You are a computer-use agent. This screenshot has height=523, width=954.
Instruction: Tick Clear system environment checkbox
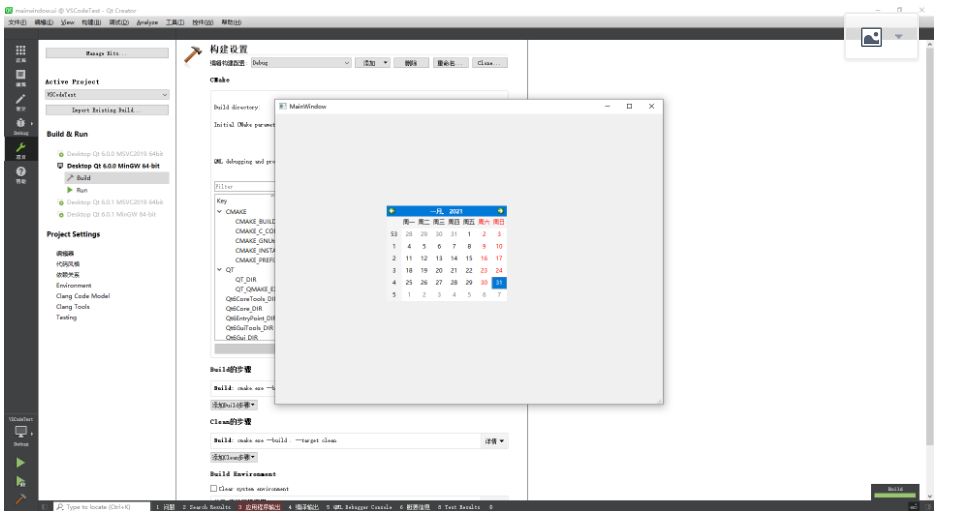(x=214, y=488)
